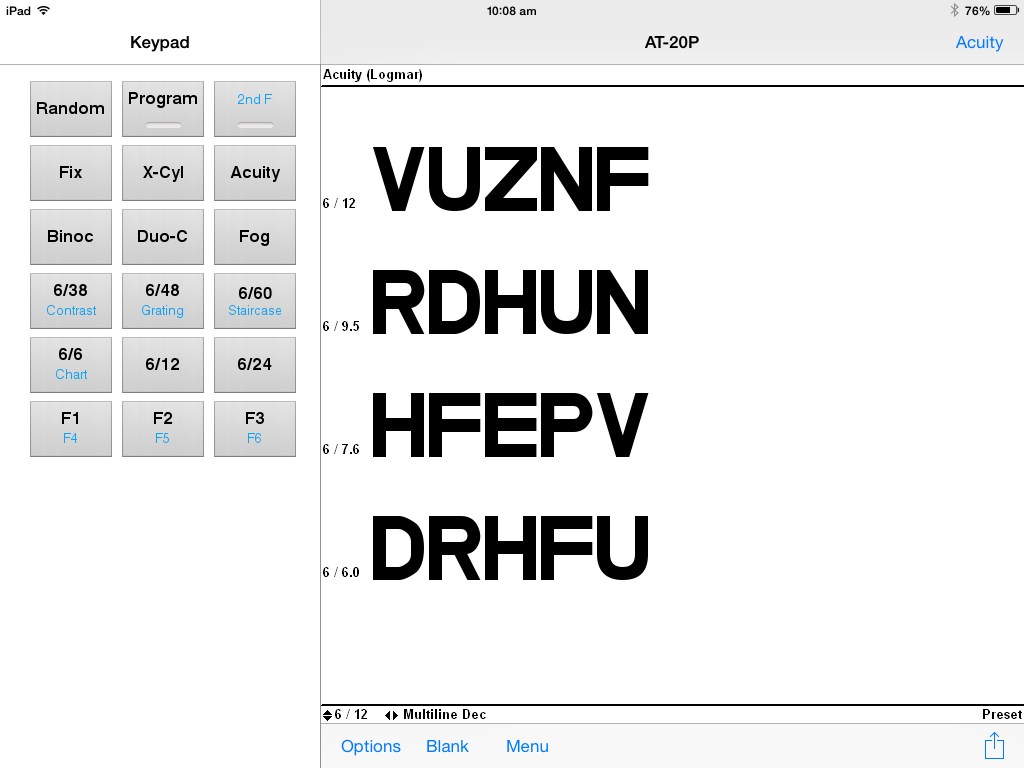
Task: Tap the Keypad panel title
Action: coord(160,42)
